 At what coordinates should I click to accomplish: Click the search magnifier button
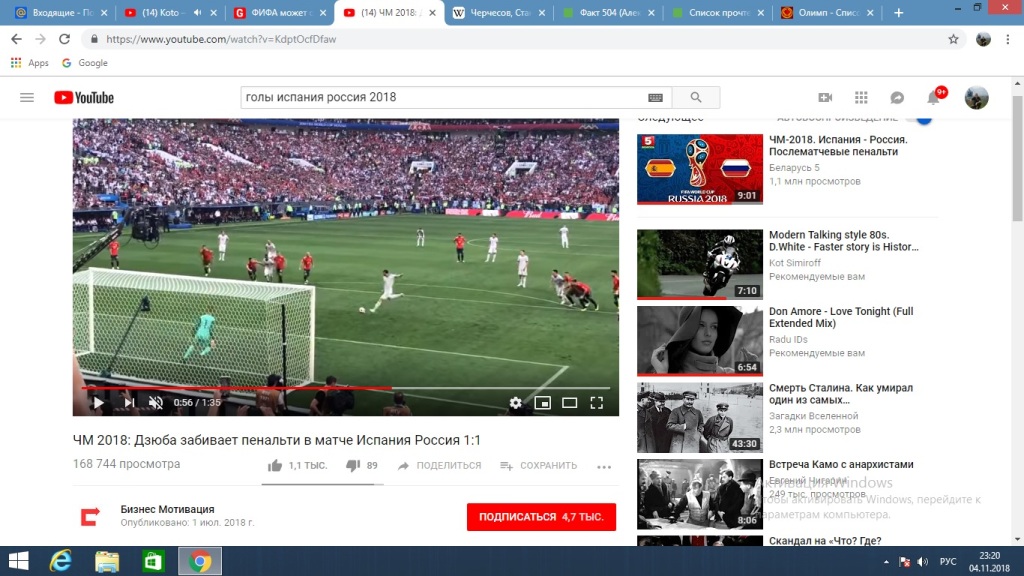tap(696, 97)
